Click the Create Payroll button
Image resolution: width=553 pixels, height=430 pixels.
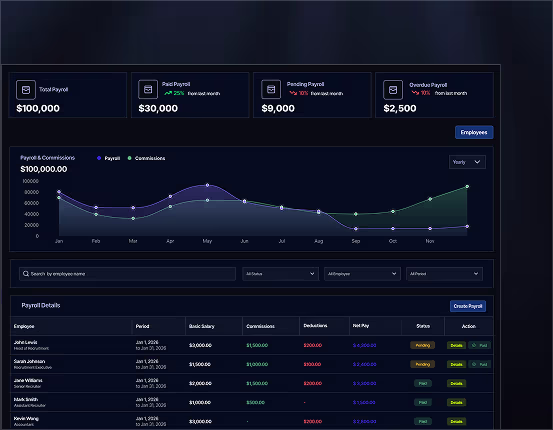(x=468, y=306)
